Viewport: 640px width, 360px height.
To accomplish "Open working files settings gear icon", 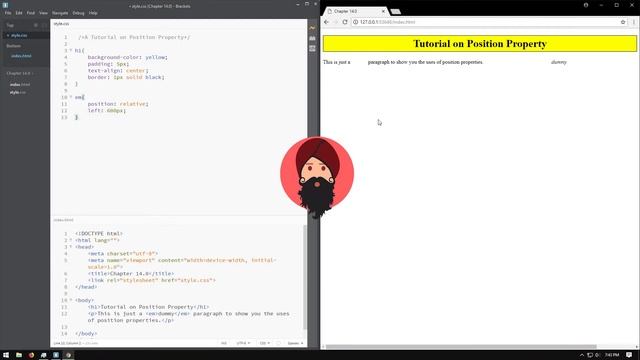I will (36, 25).
